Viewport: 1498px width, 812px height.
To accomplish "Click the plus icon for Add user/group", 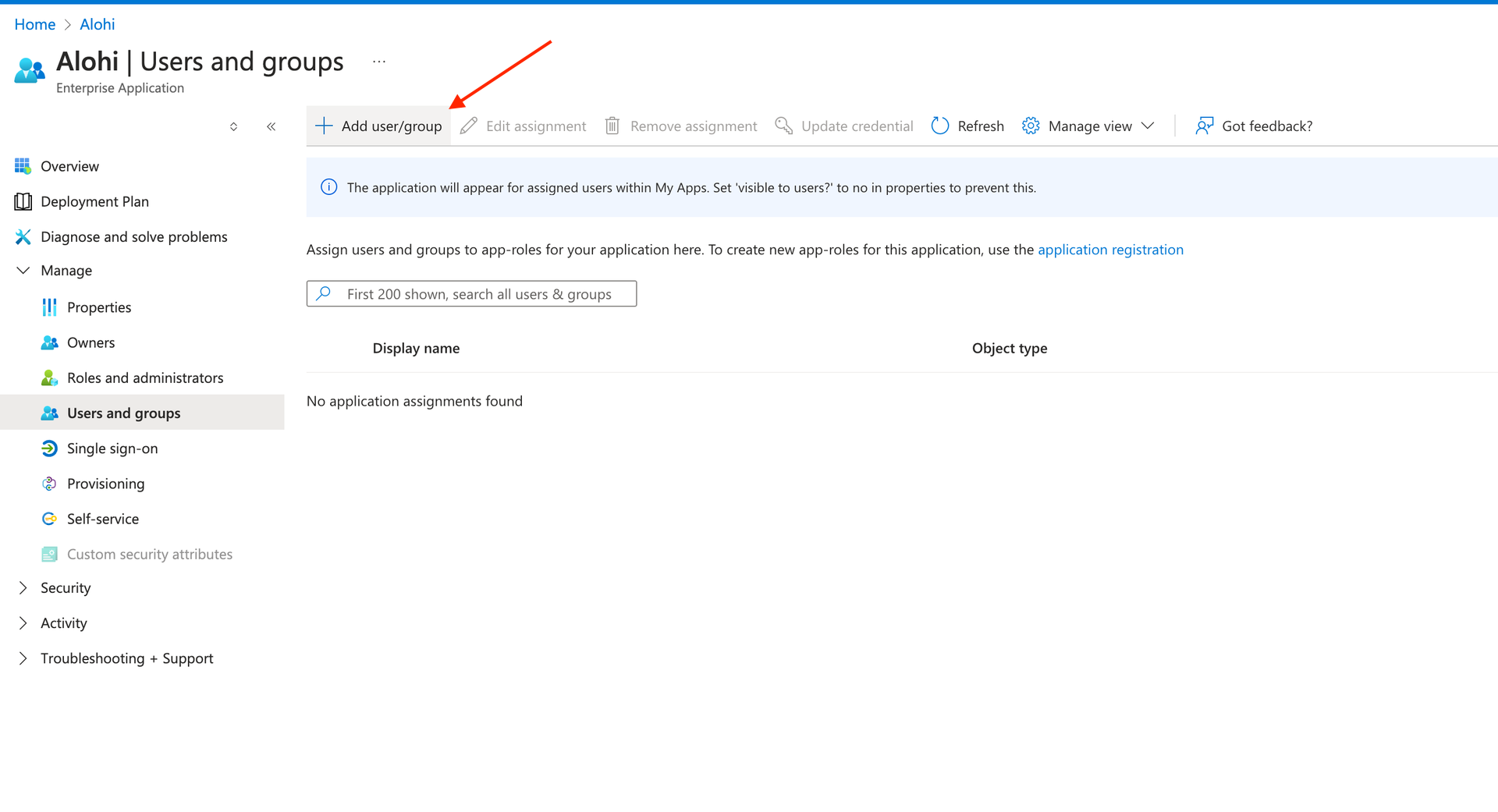I will click(324, 126).
